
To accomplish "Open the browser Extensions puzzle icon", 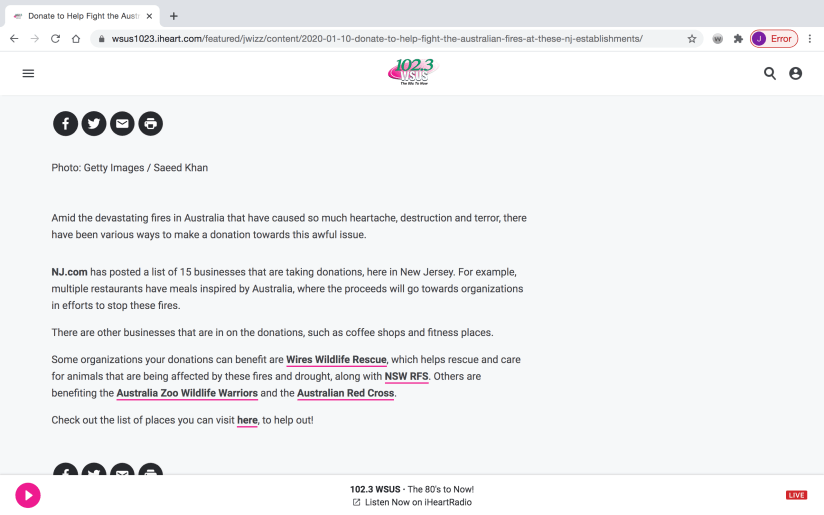I will coord(738,39).
